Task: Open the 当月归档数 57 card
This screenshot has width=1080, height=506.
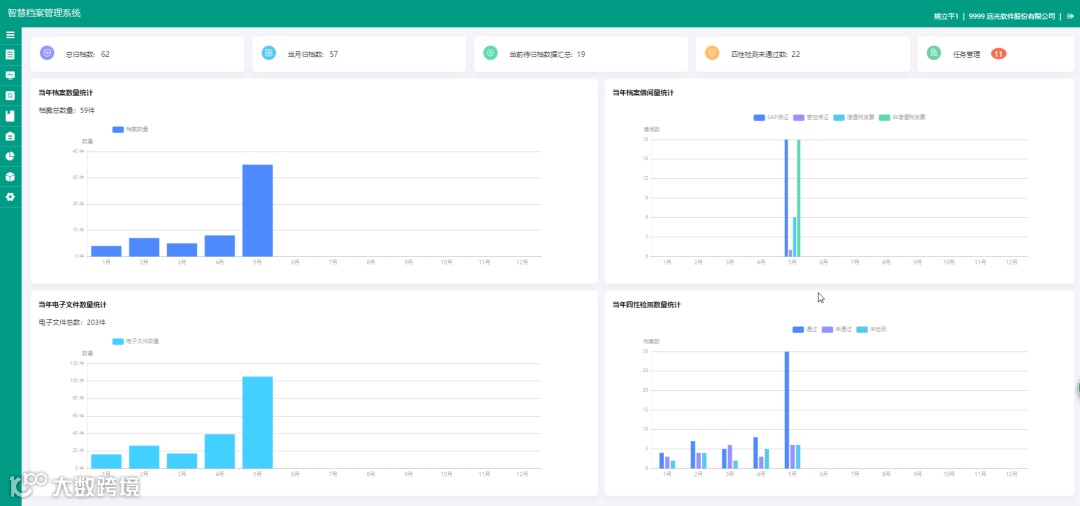Action: (x=359, y=54)
